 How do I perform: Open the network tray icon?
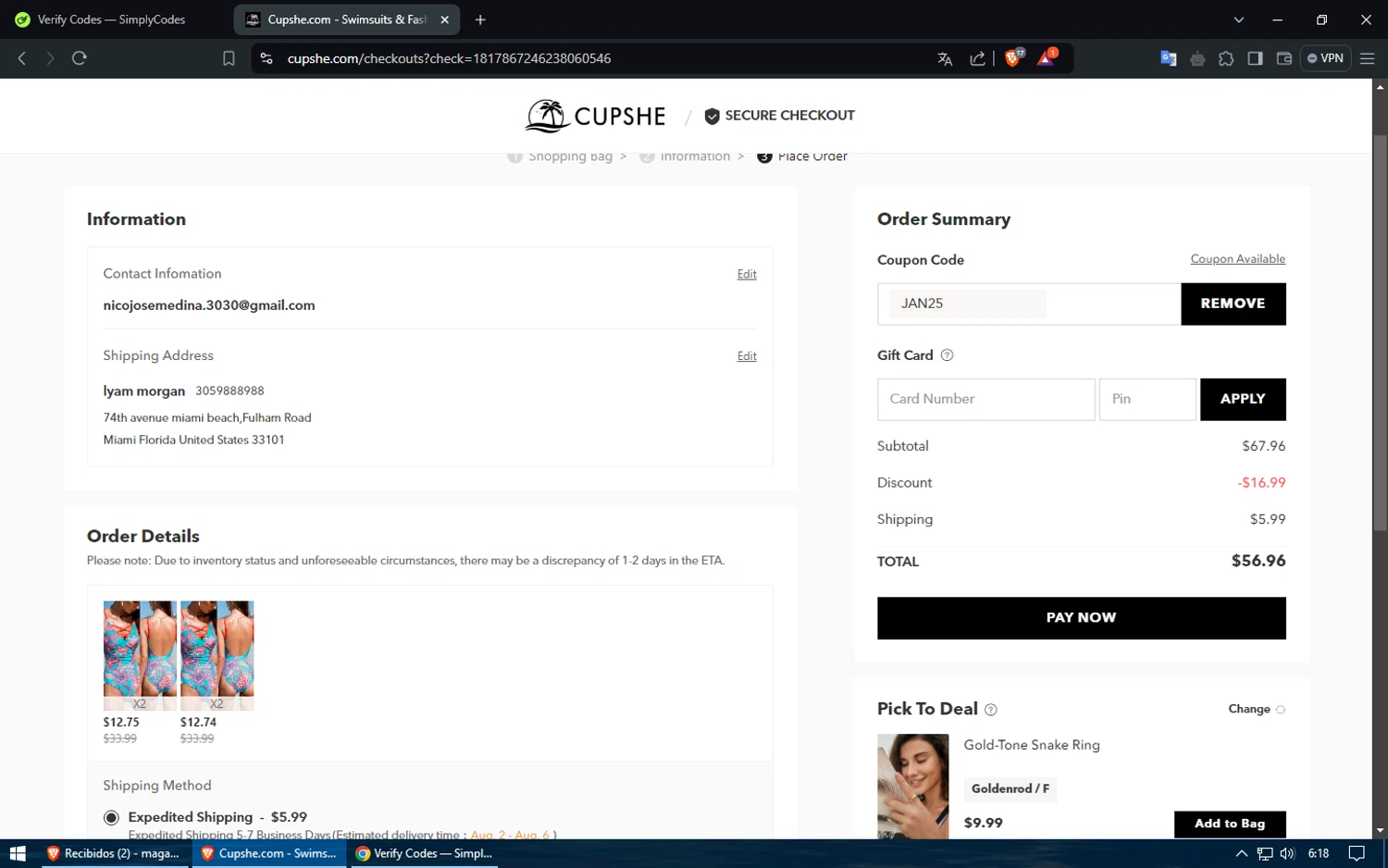[1264, 853]
